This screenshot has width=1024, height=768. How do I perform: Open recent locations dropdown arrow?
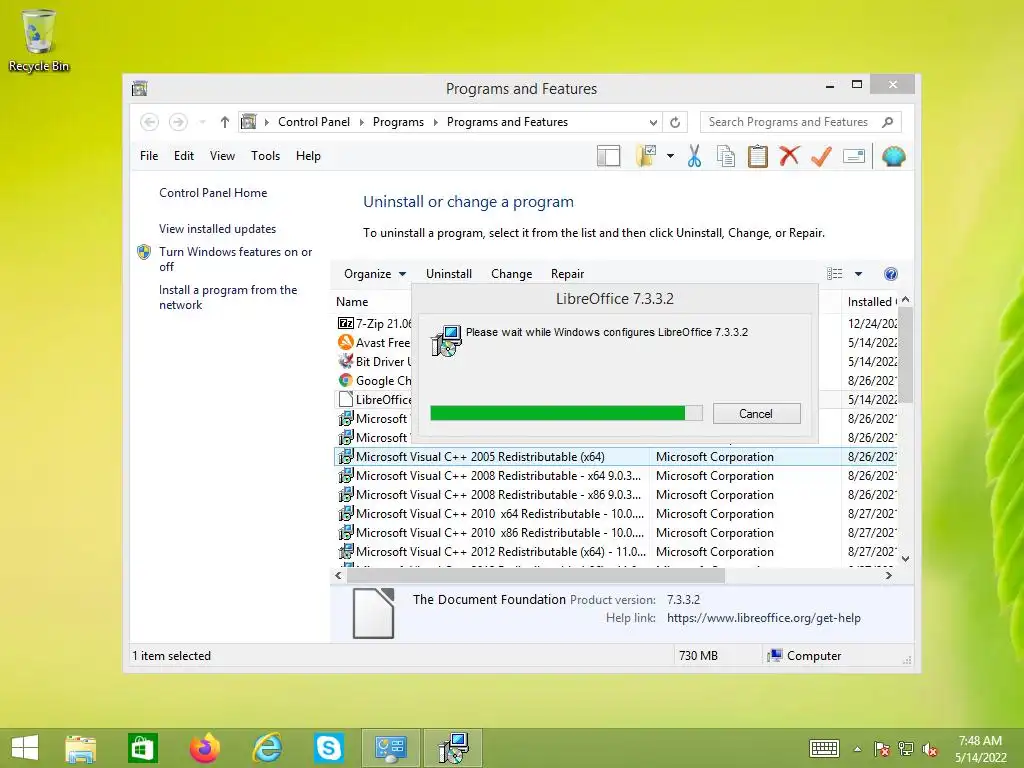[202, 122]
